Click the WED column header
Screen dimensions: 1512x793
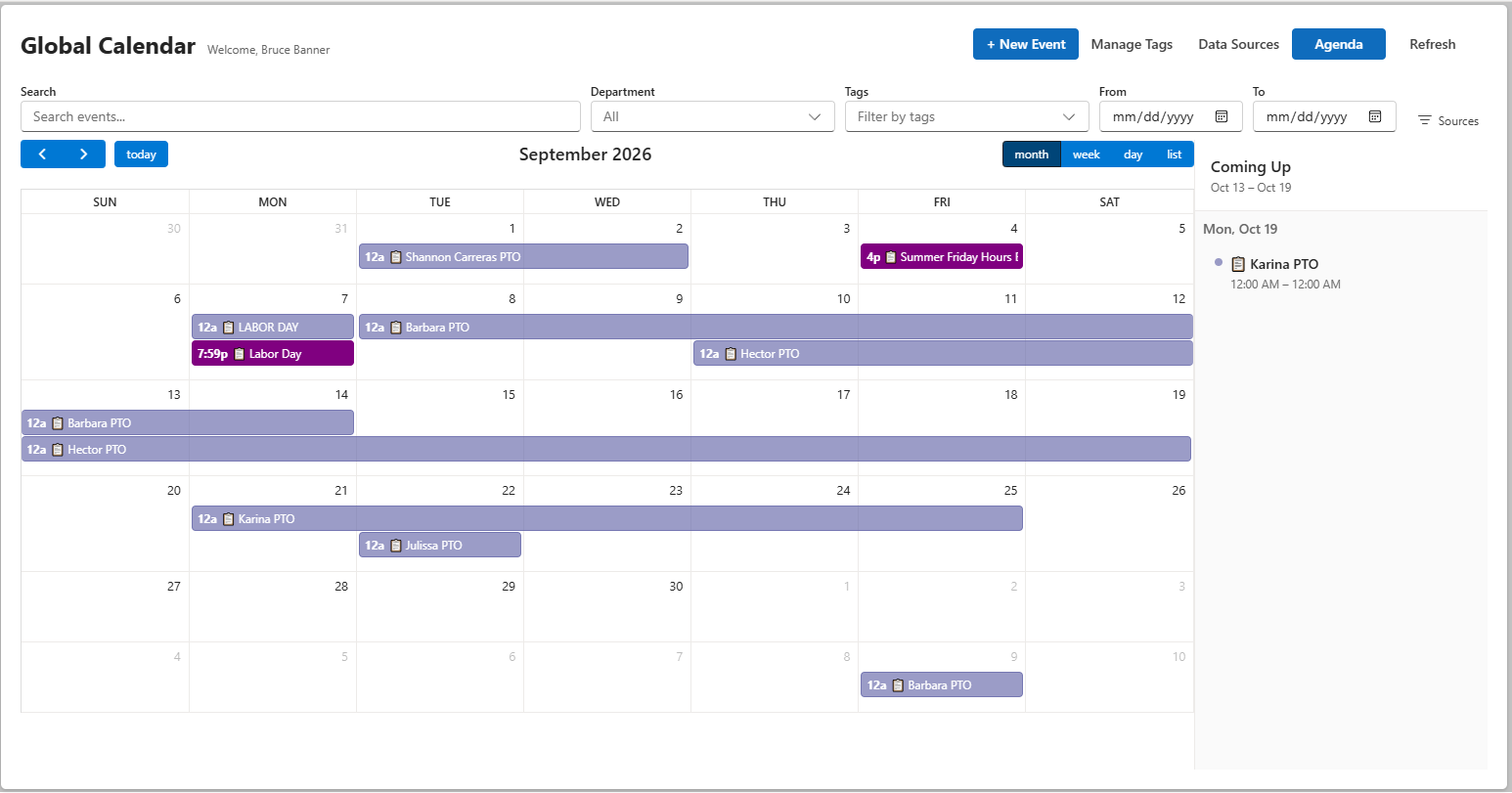click(x=607, y=202)
